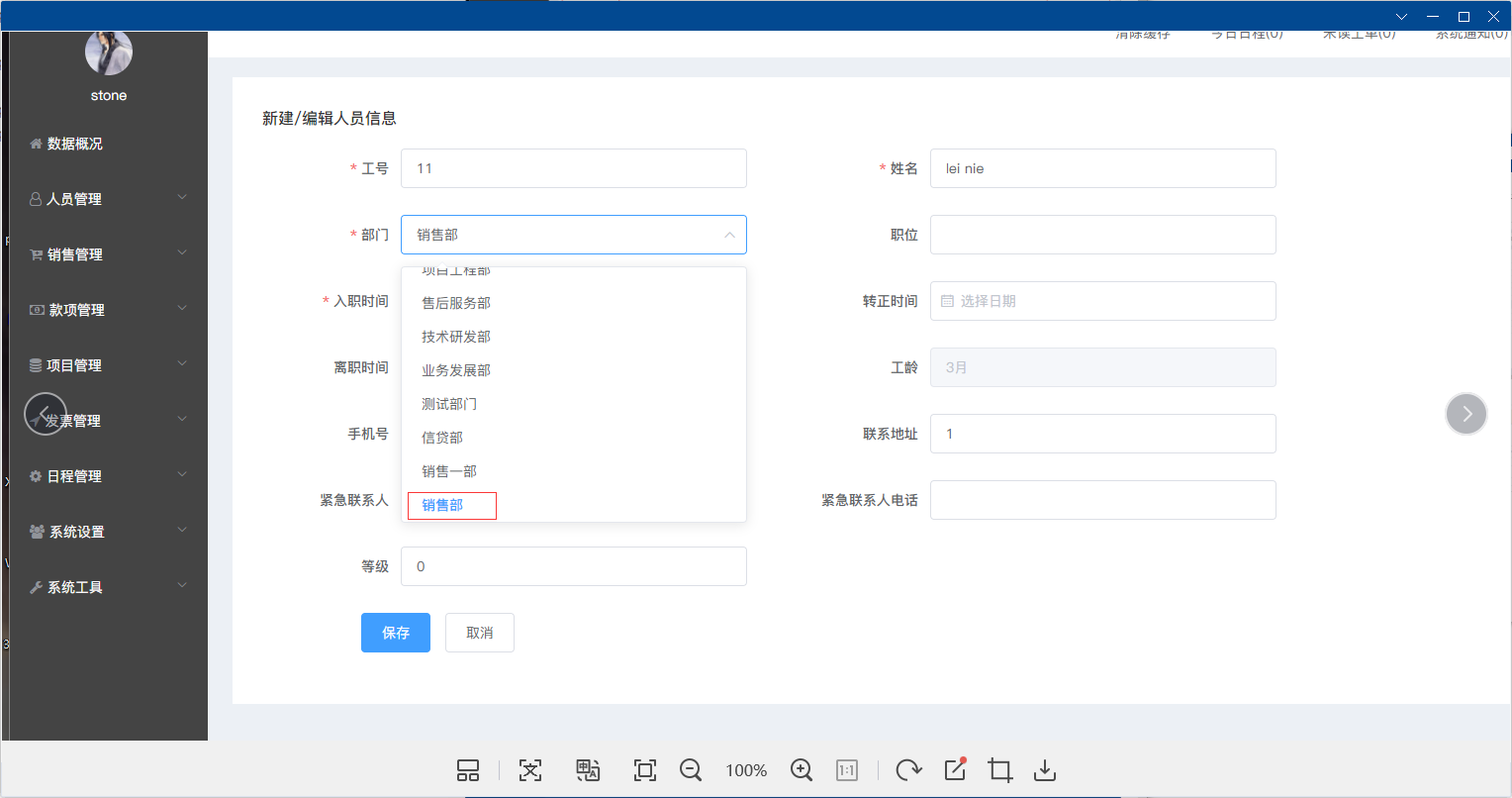The height and width of the screenshot is (798, 1512).
Task: Open the thumbnail grid view in viewer toolbar
Action: pos(468,770)
